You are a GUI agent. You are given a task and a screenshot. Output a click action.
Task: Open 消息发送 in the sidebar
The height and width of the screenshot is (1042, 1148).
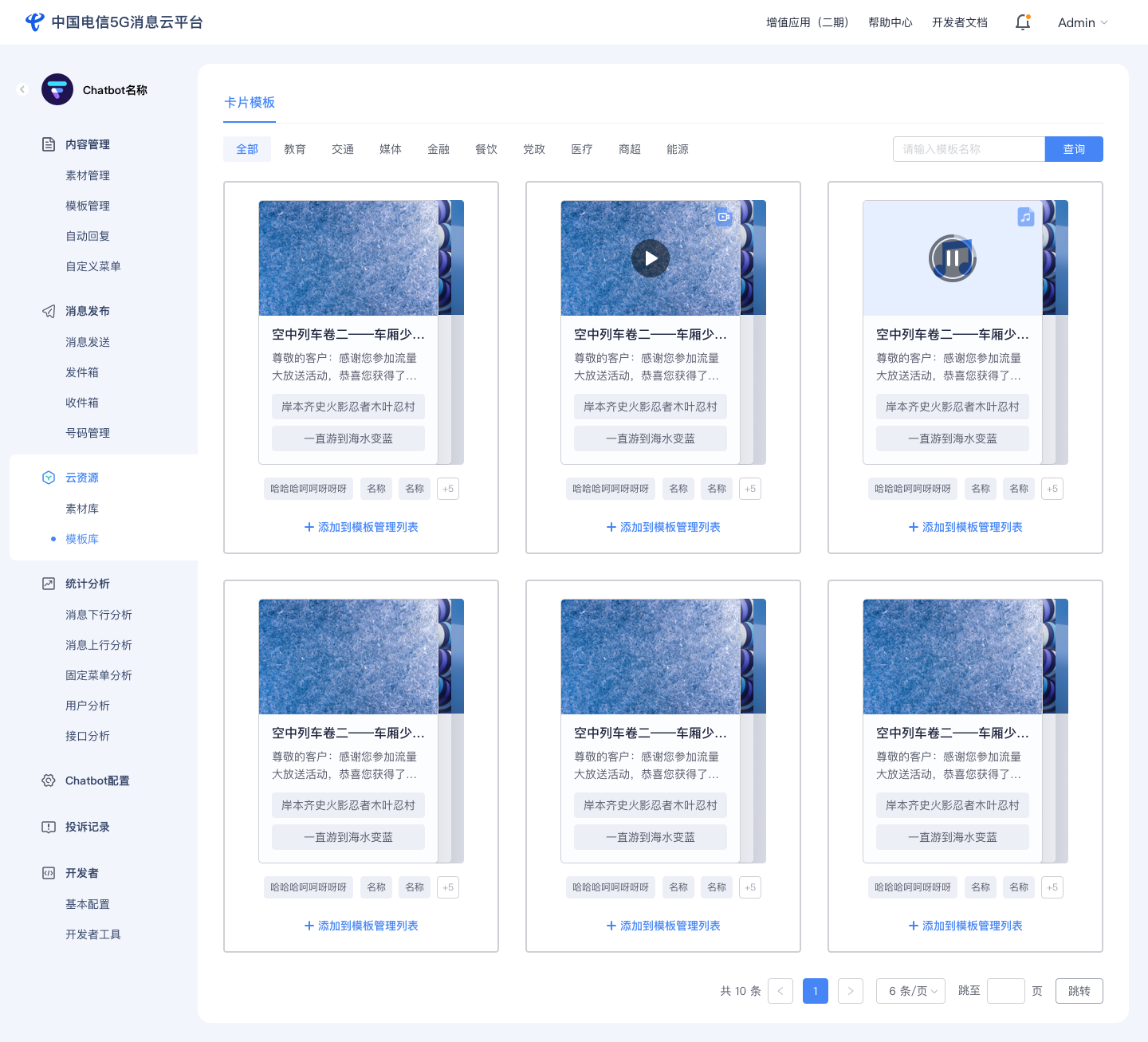coord(88,342)
